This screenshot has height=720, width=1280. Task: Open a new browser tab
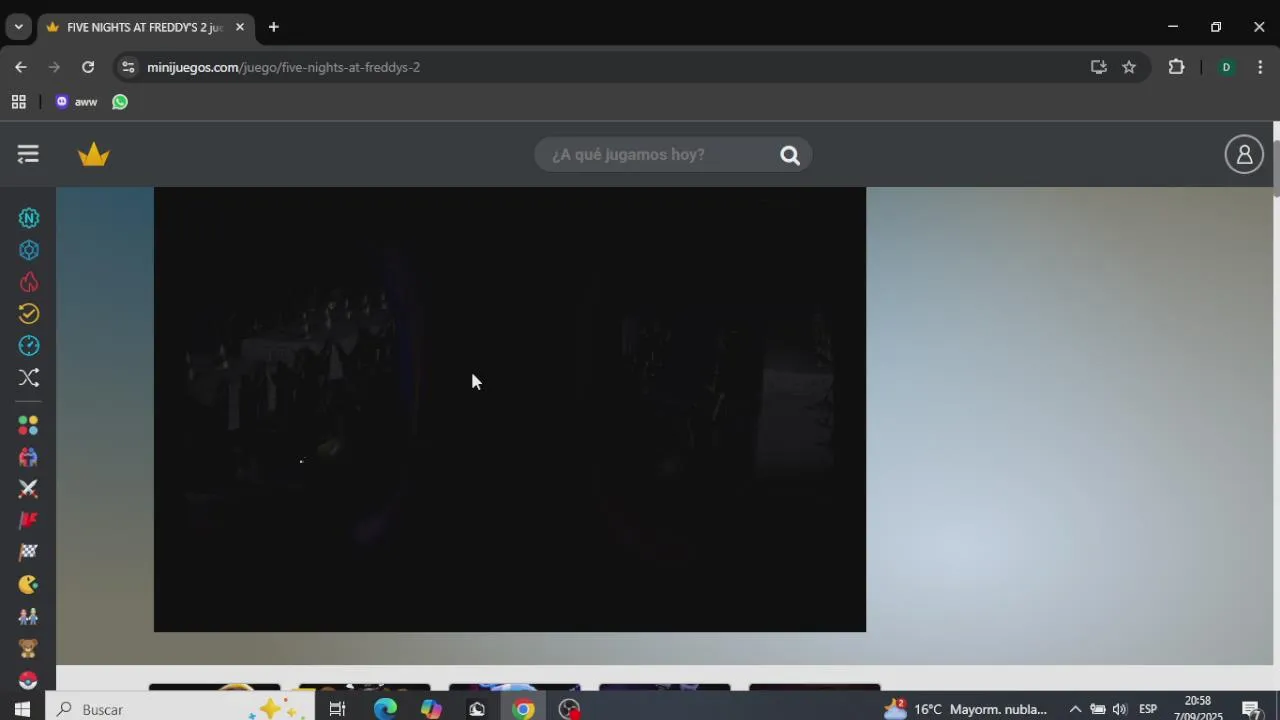[x=273, y=27]
